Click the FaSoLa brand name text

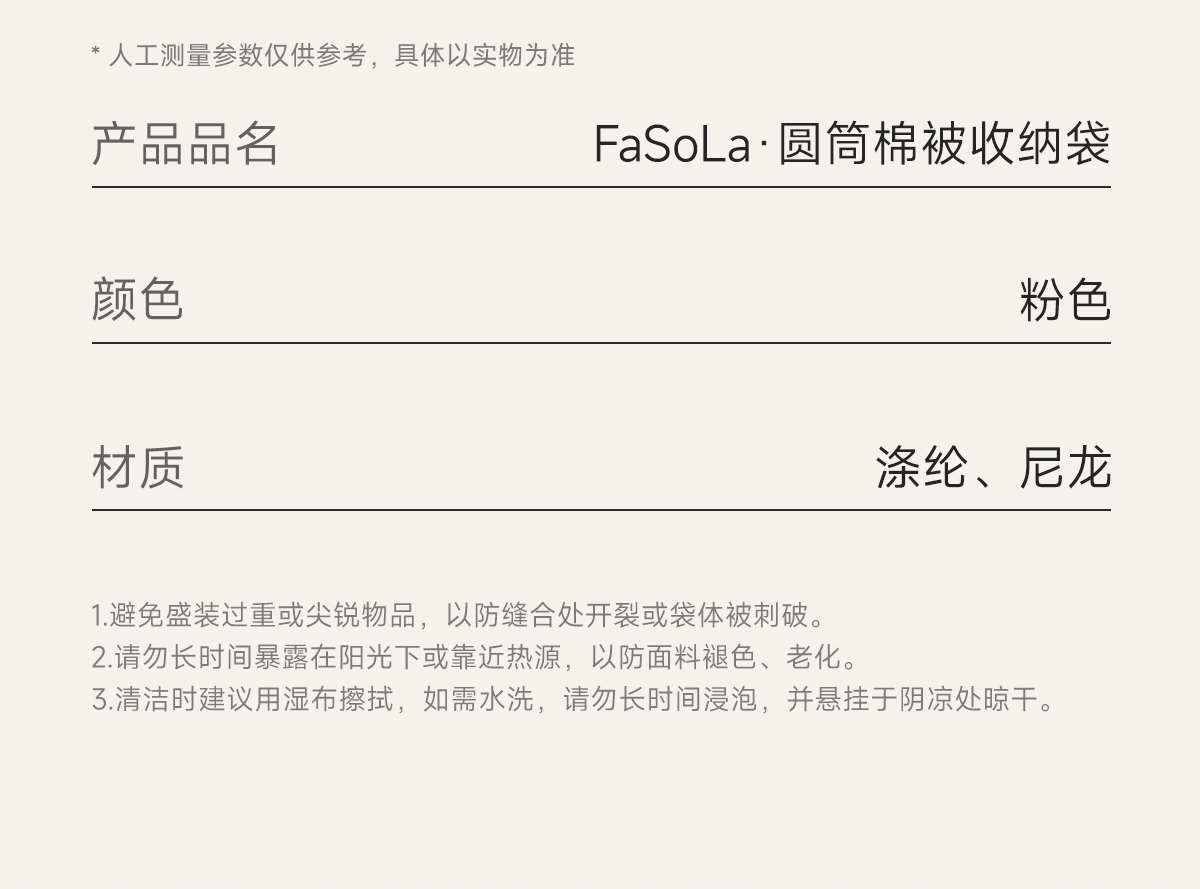point(671,144)
